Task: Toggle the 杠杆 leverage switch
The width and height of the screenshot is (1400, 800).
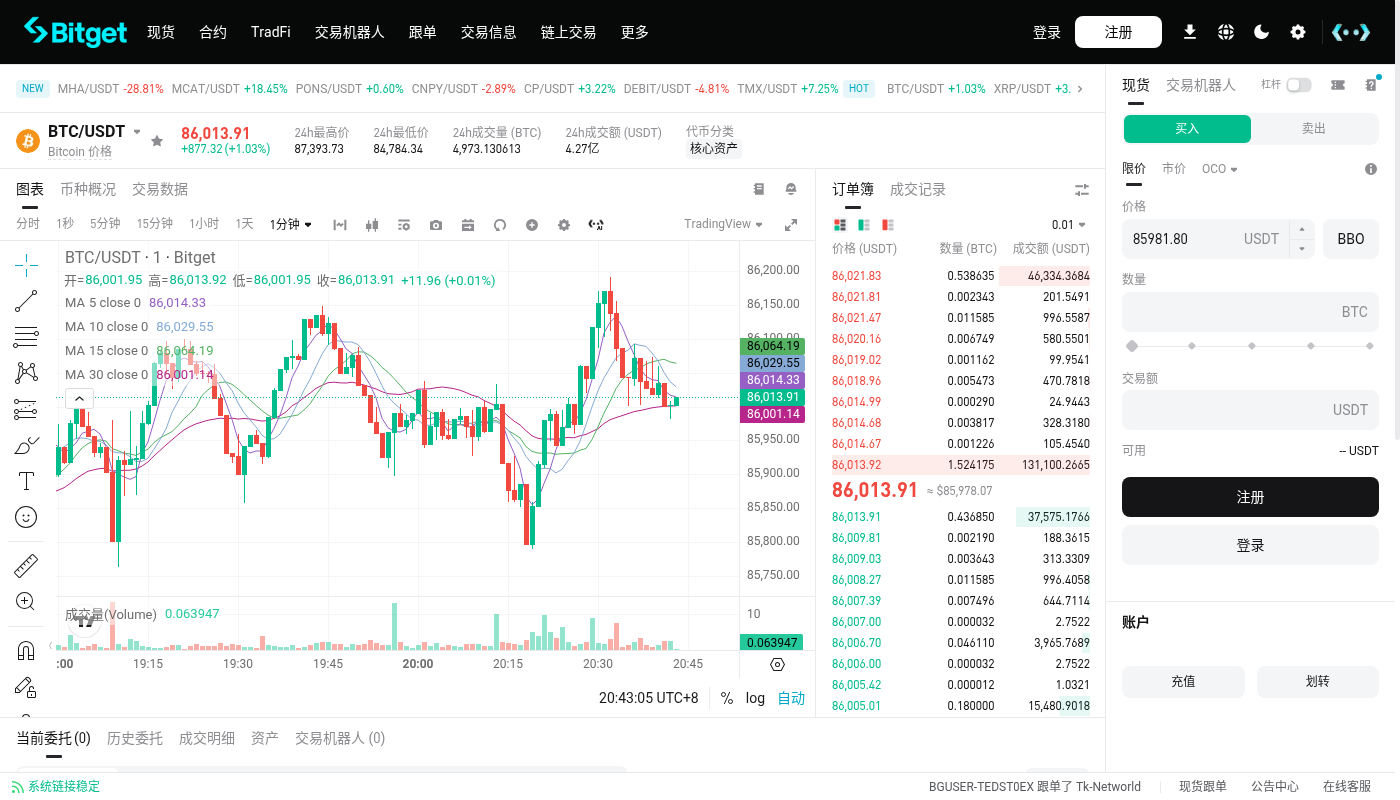Action: [x=1299, y=85]
